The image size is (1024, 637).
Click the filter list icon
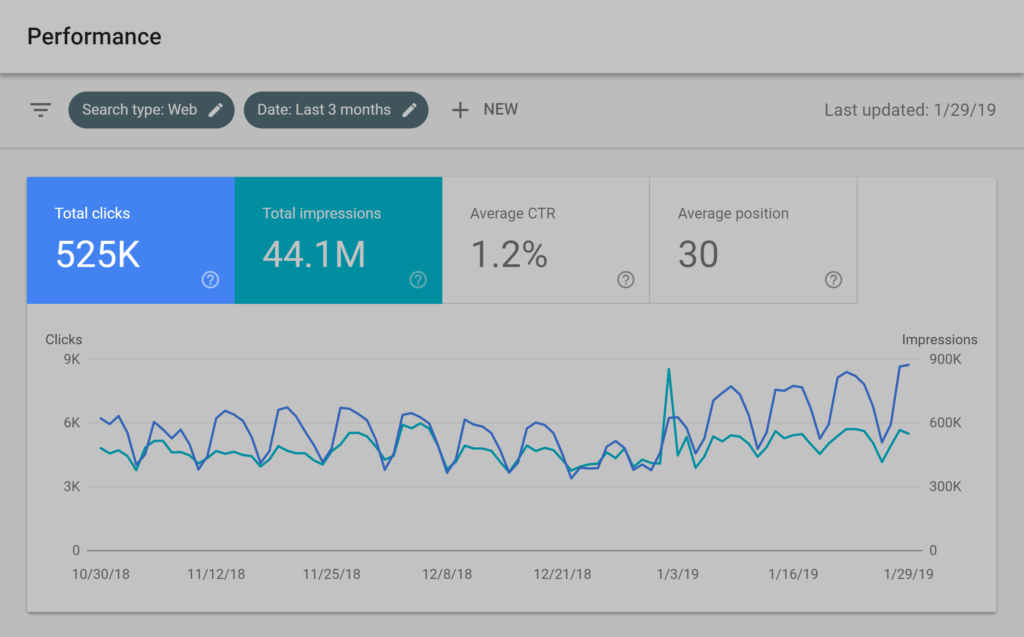click(x=40, y=110)
